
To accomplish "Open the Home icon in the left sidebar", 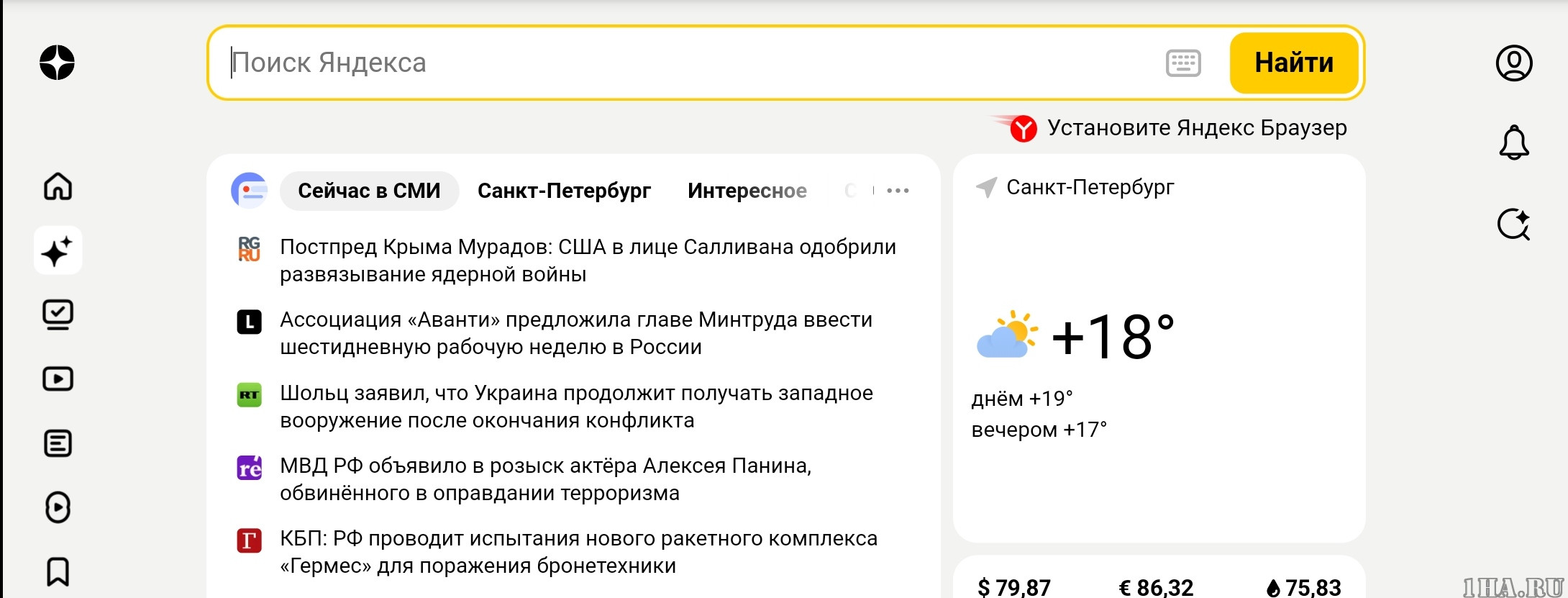I will [x=58, y=186].
